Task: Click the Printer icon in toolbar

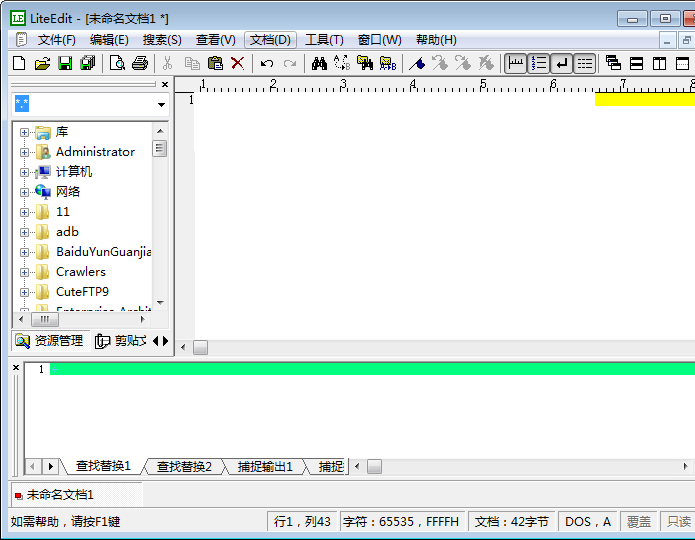Action: (x=140, y=63)
